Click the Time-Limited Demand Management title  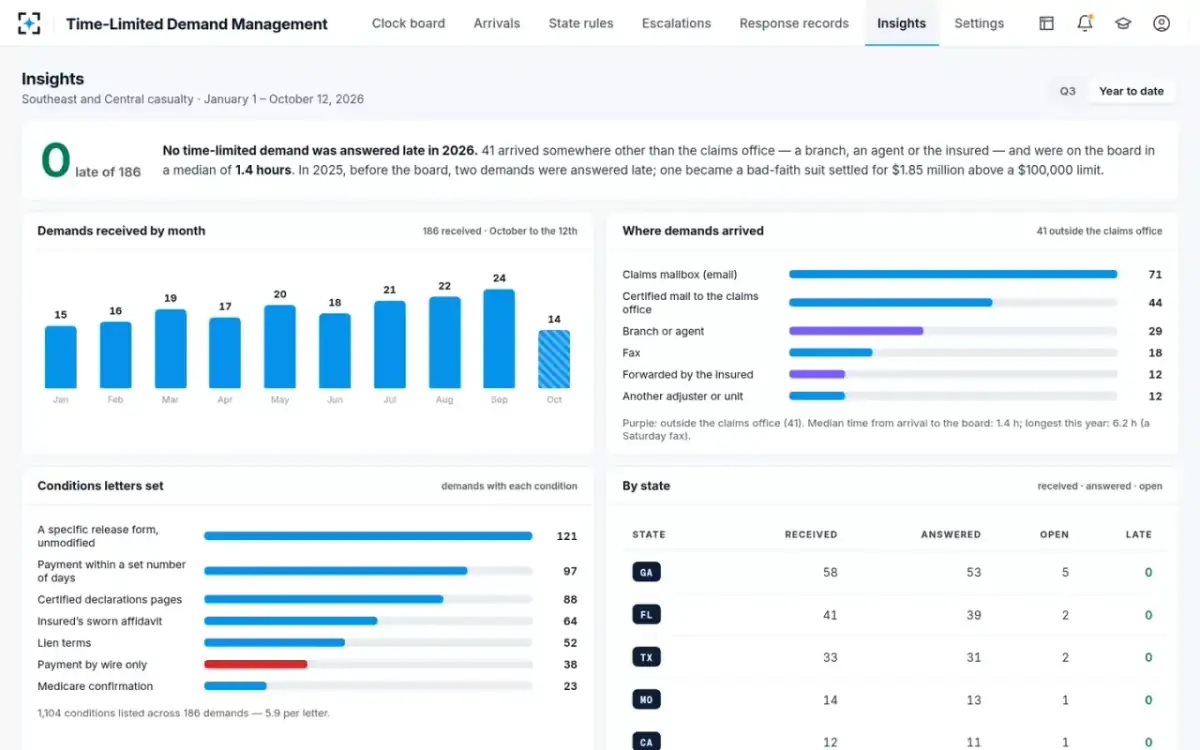click(197, 24)
